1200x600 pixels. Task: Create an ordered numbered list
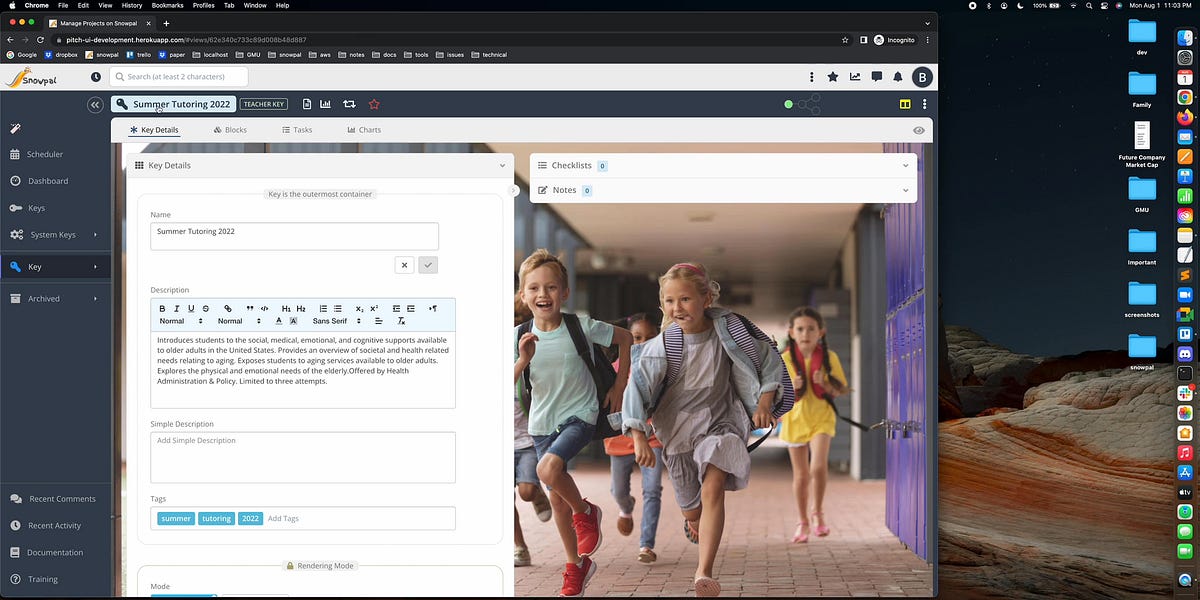323,308
